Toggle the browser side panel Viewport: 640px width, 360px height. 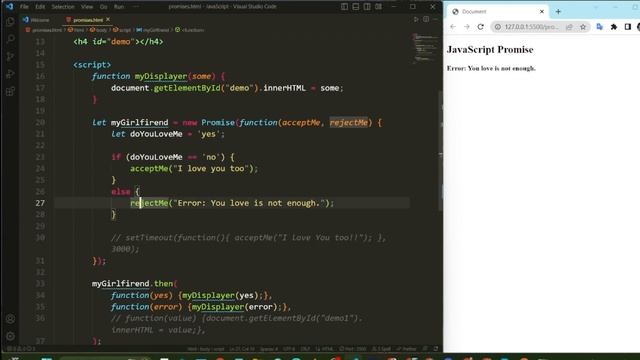(x=627, y=27)
